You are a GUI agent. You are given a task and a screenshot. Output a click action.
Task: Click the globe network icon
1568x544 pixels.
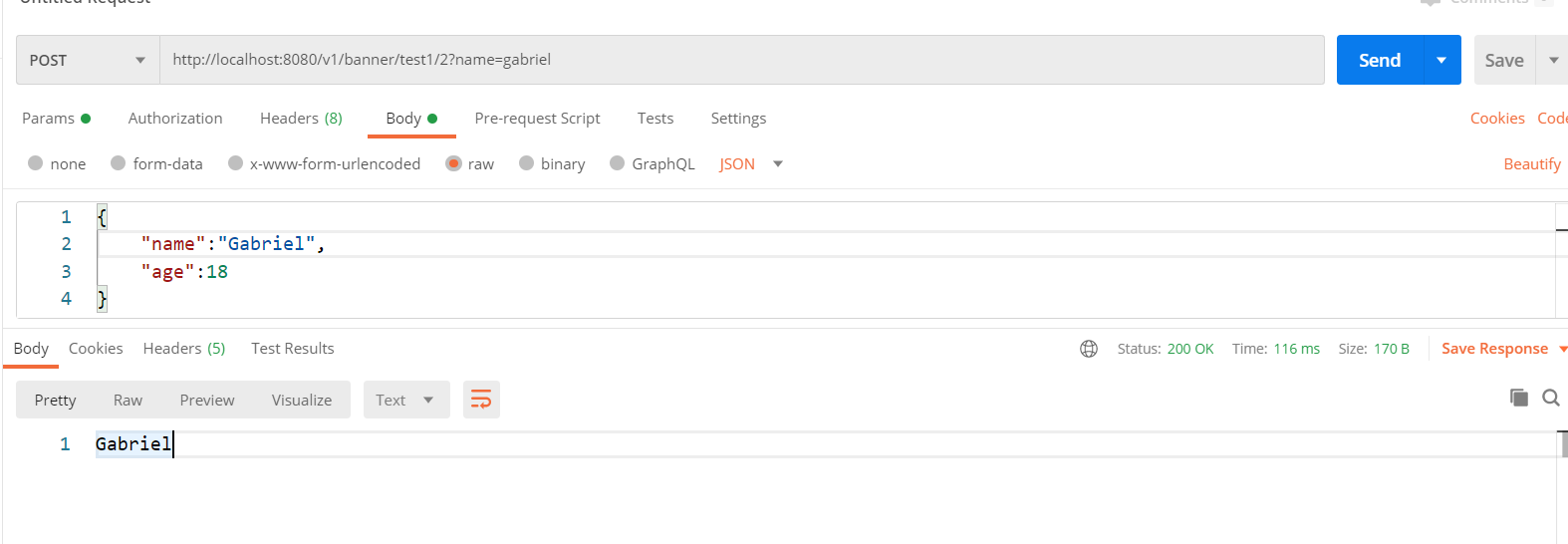[x=1089, y=349]
